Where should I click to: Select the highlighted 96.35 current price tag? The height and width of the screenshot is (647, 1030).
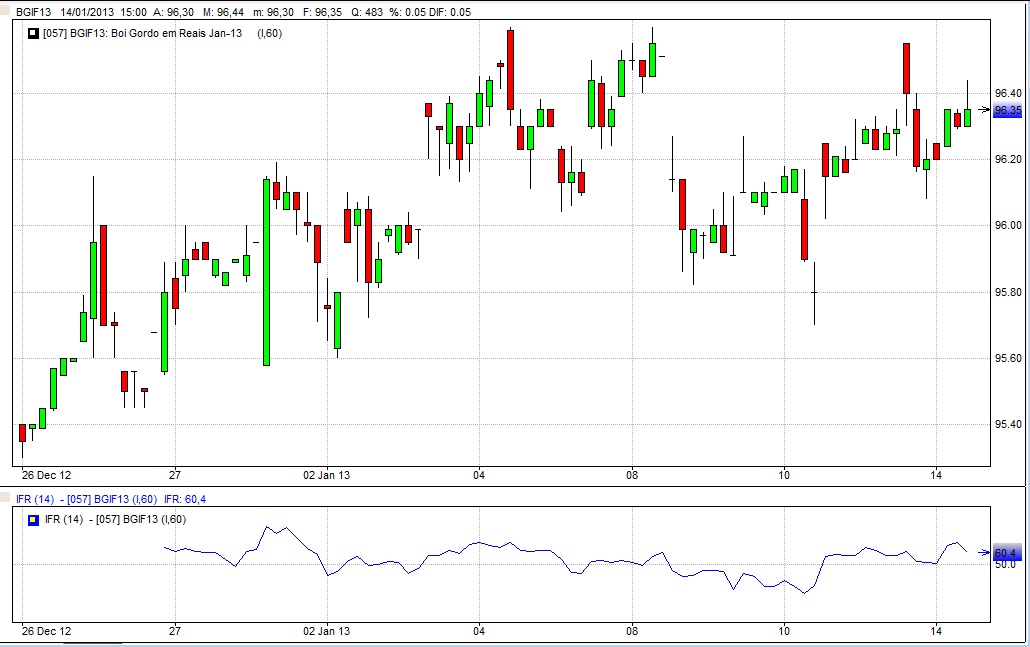point(1008,110)
